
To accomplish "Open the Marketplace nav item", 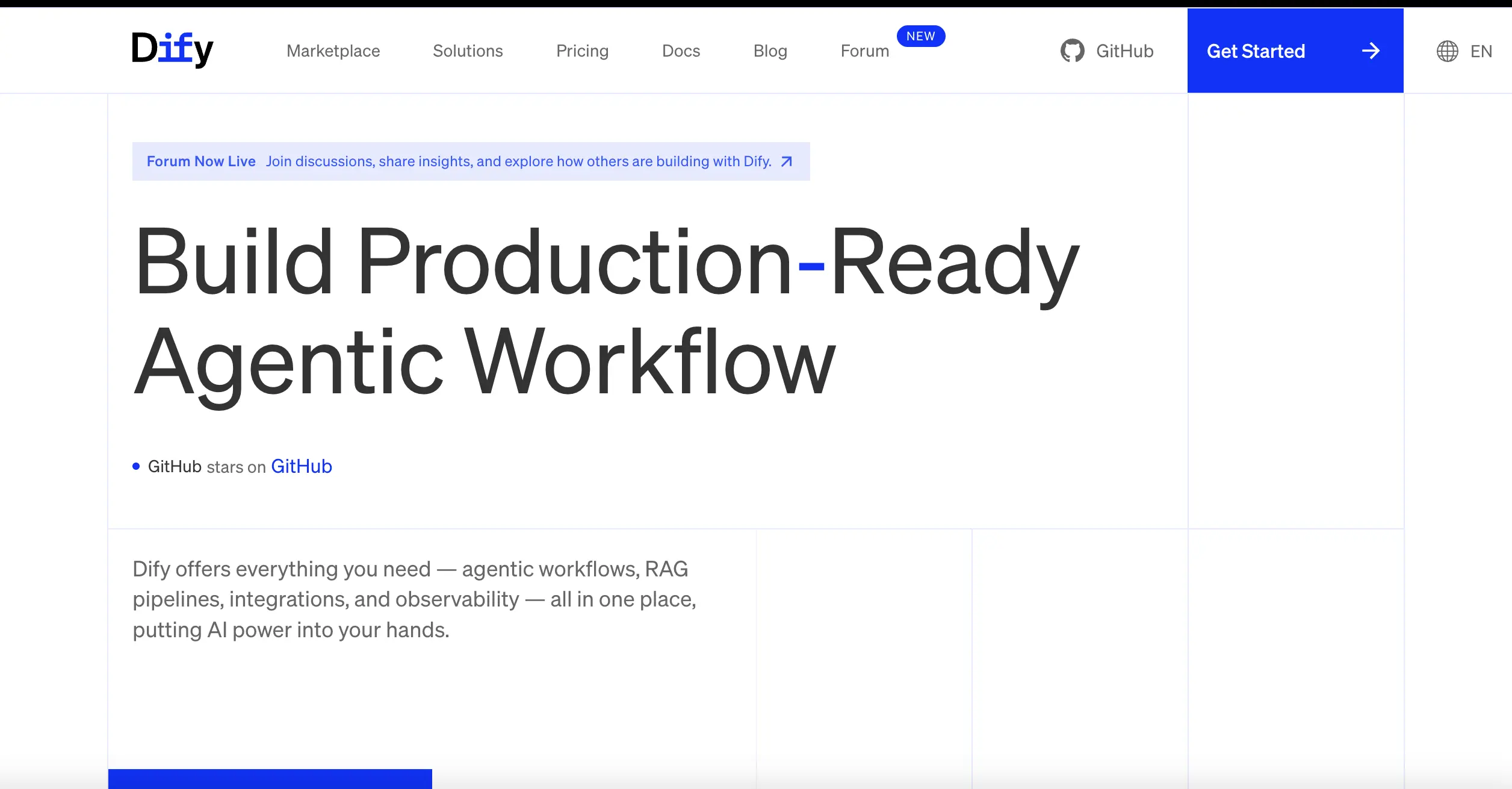I will (x=333, y=51).
